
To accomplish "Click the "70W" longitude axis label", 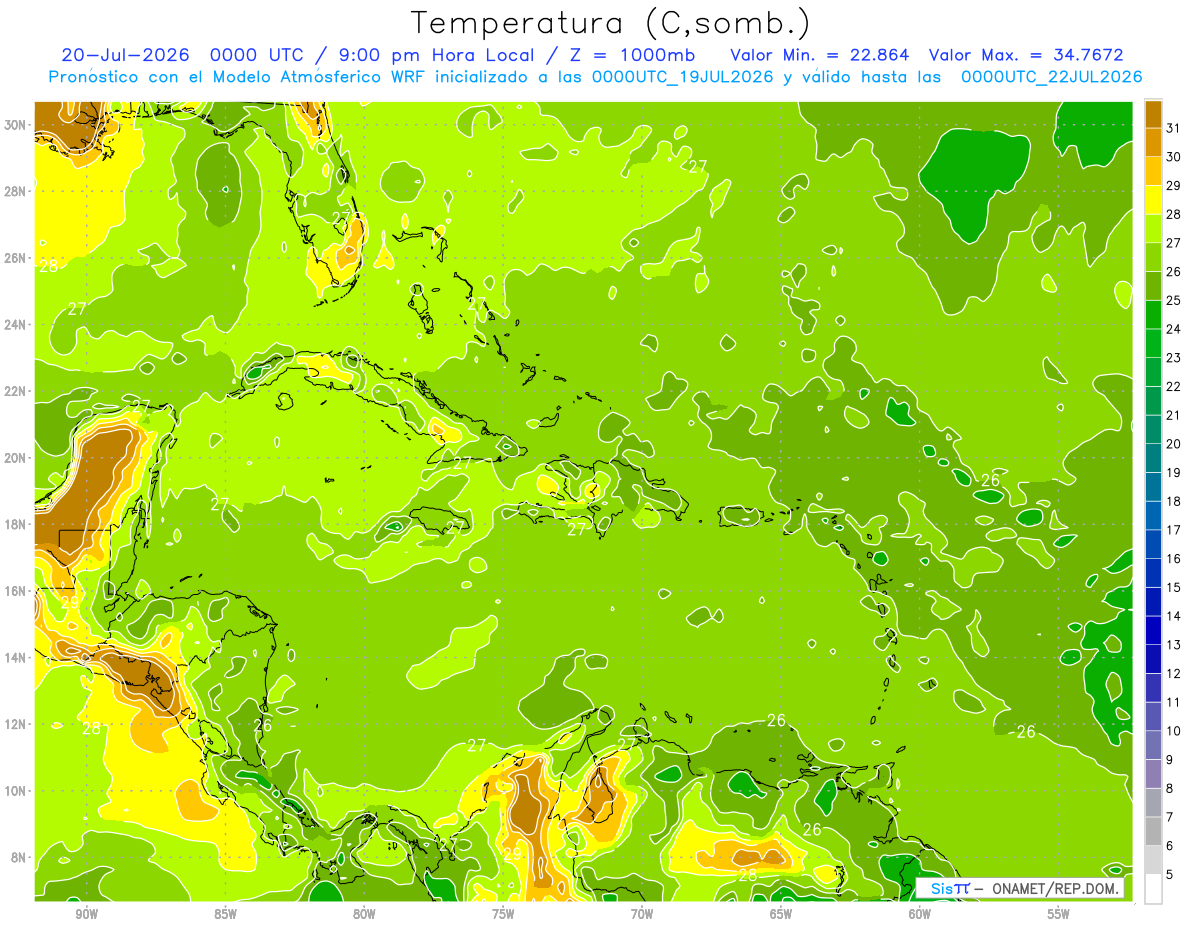I will point(642,914).
